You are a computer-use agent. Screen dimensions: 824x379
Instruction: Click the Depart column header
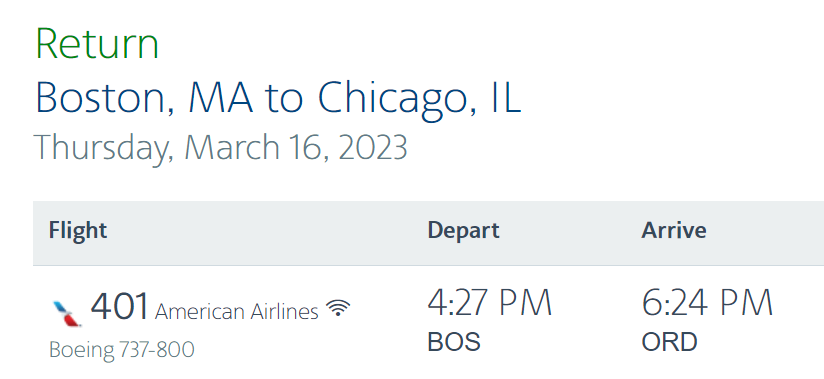tap(464, 231)
